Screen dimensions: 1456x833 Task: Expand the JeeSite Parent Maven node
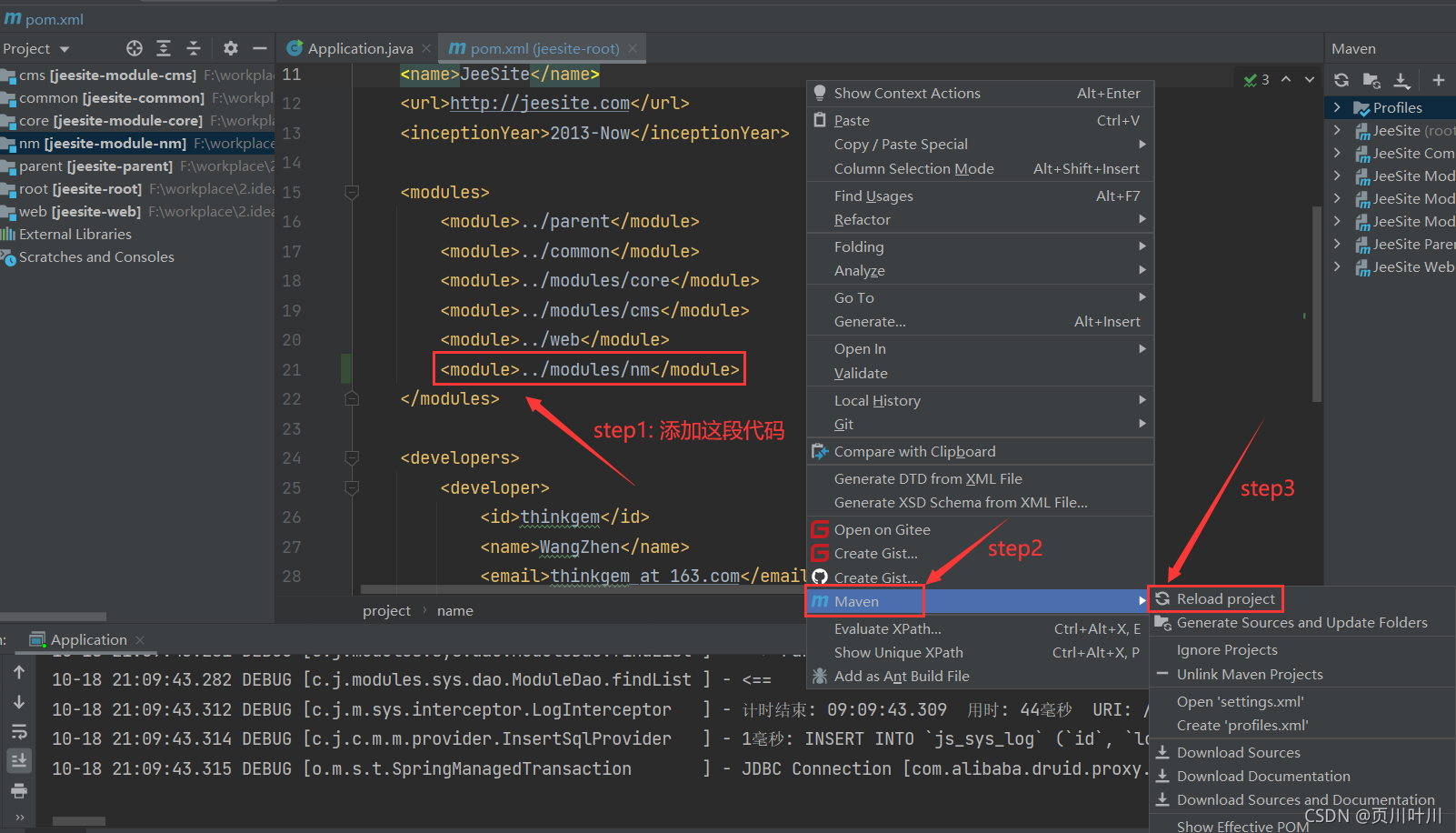pos(1337,244)
